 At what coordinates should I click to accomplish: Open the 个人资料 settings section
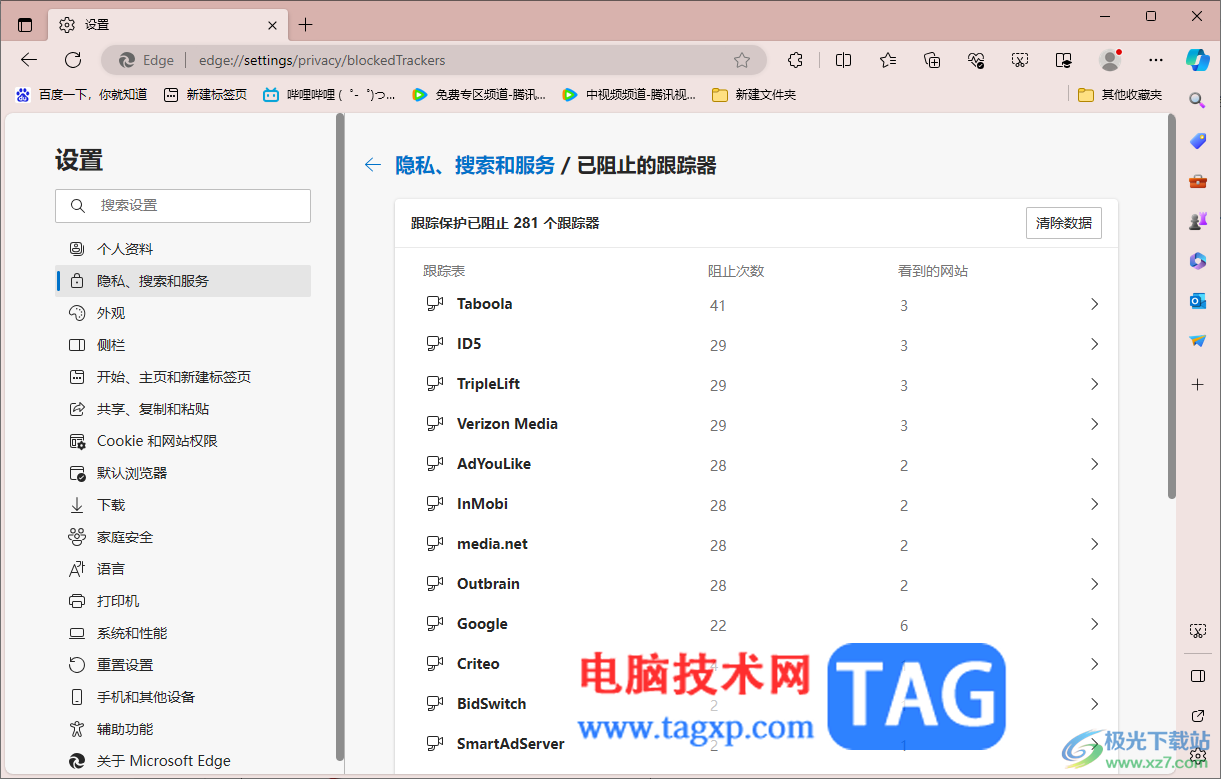point(183,249)
